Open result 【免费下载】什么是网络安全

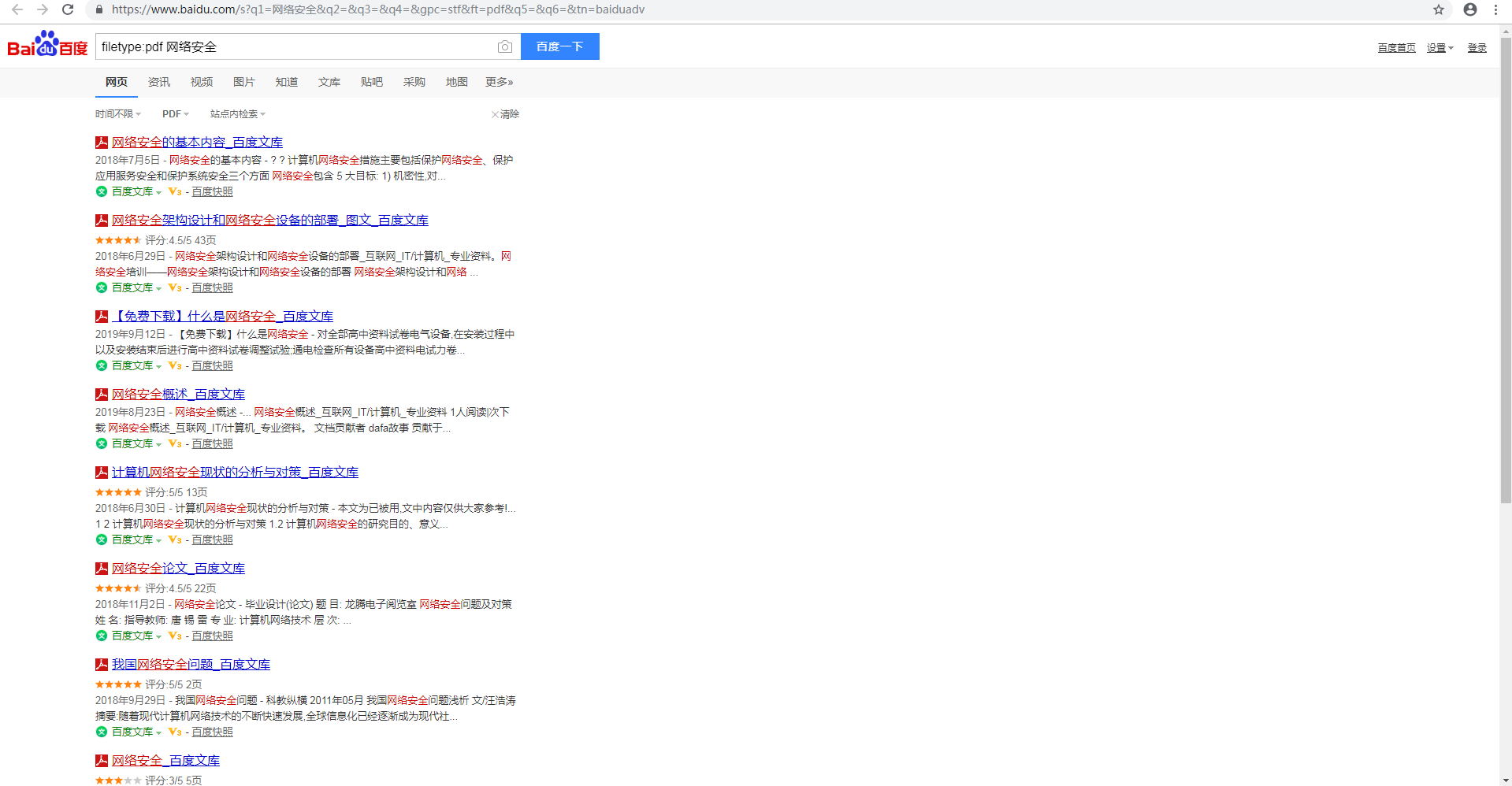222,317
